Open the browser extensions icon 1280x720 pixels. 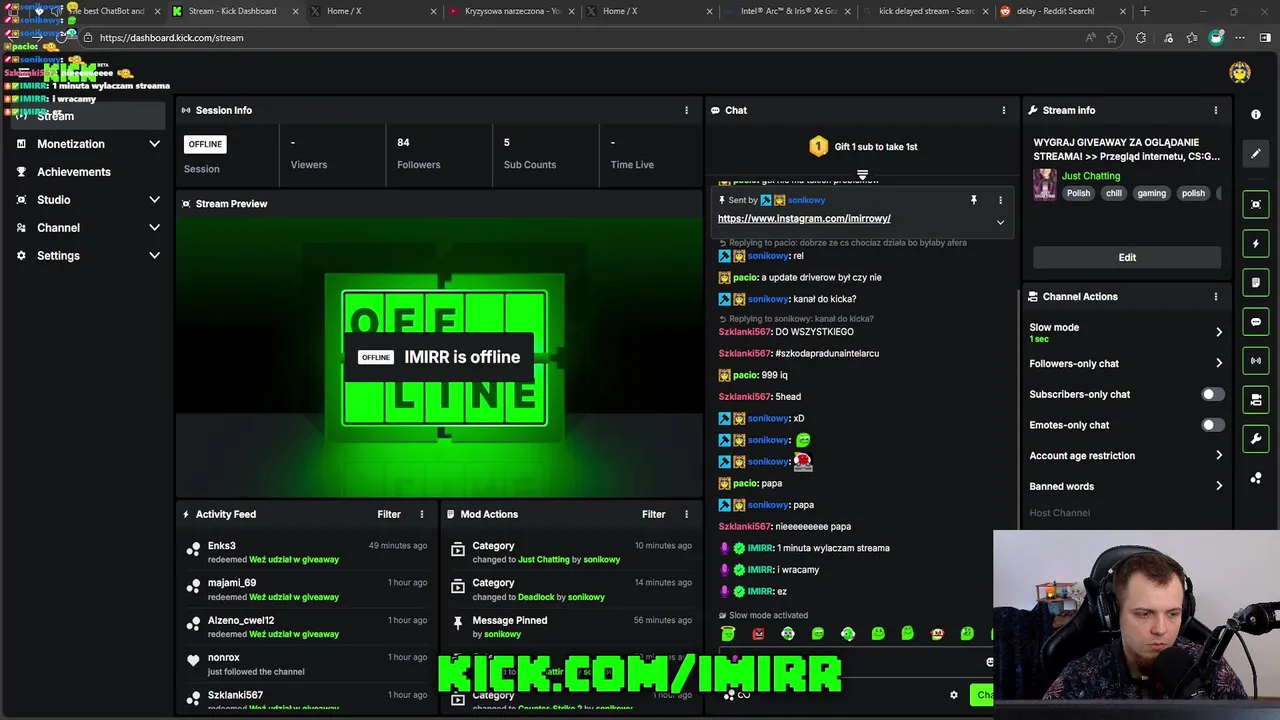click(1141, 38)
